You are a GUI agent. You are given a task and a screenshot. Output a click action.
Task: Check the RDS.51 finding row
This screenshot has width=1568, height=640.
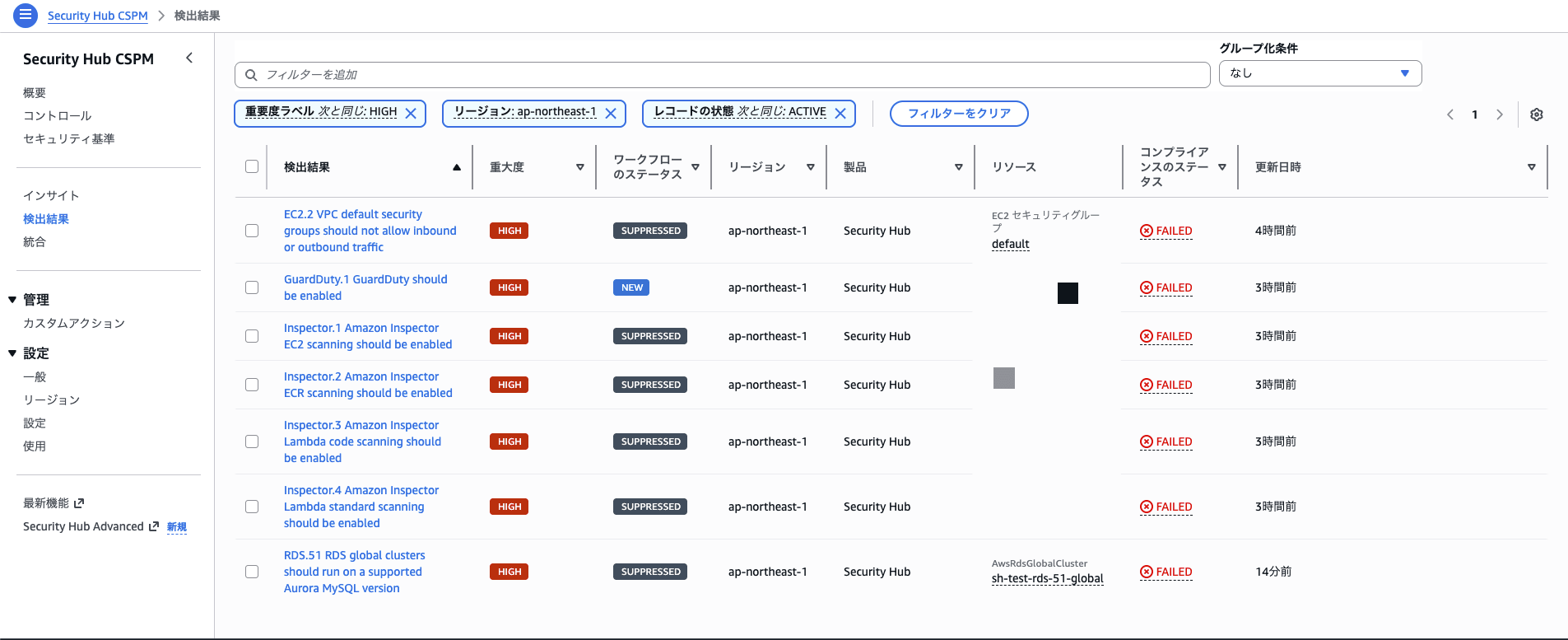coord(252,572)
